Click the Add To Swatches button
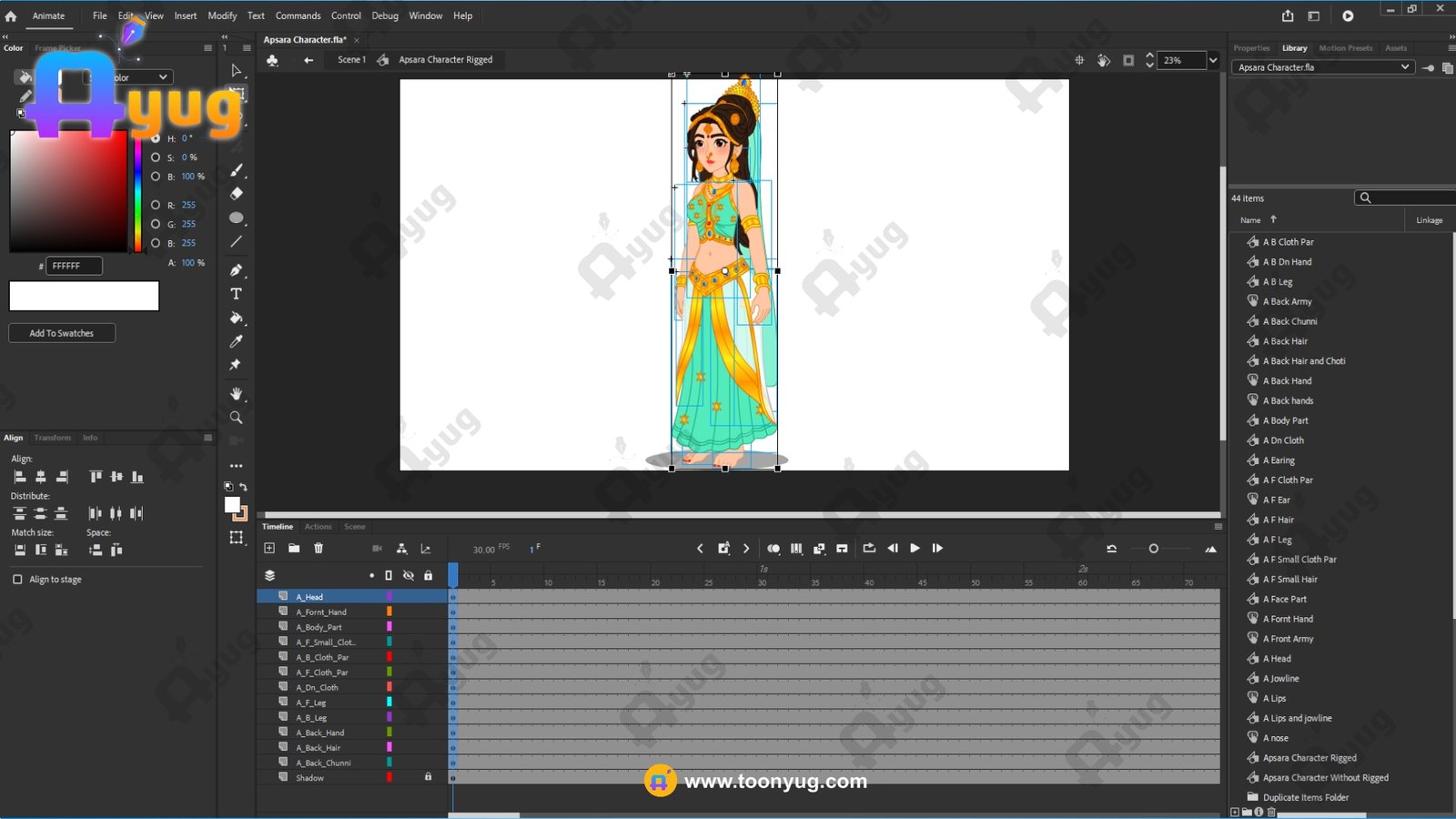The width and height of the screenshot is (1456, 819). (62, 333)
